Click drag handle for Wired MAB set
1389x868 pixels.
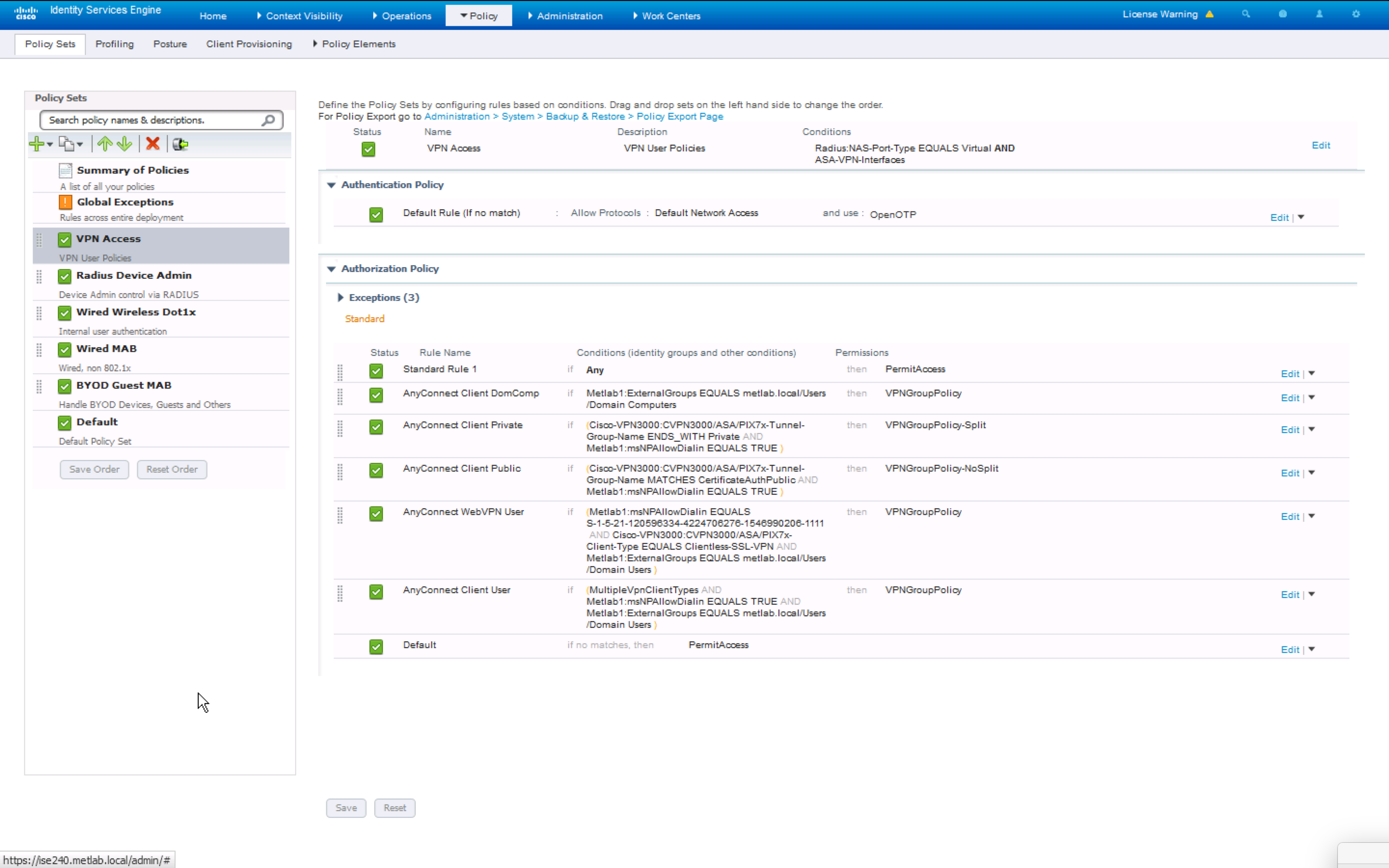pos(39,350)
